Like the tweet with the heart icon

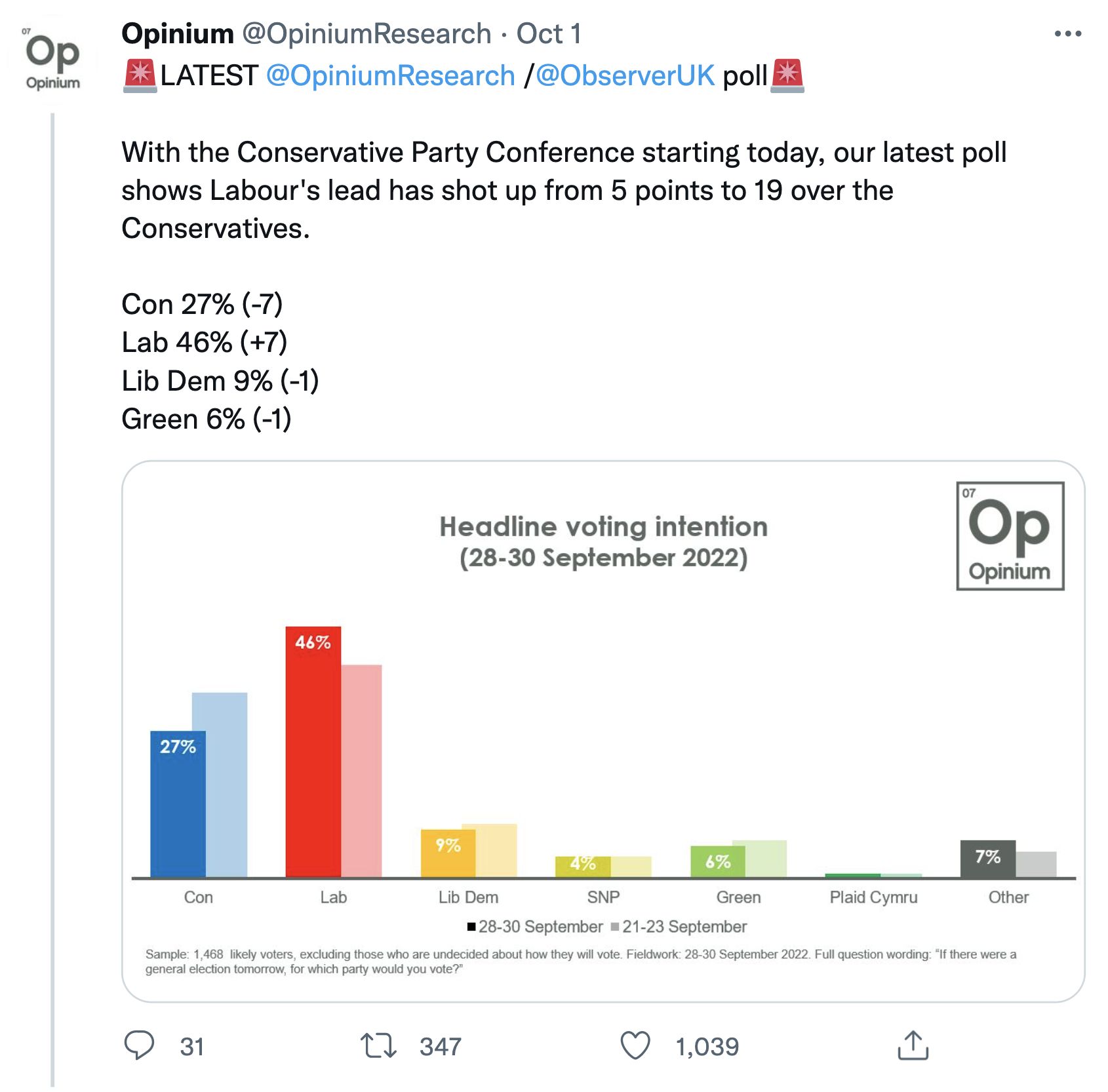coord(635,1045)
